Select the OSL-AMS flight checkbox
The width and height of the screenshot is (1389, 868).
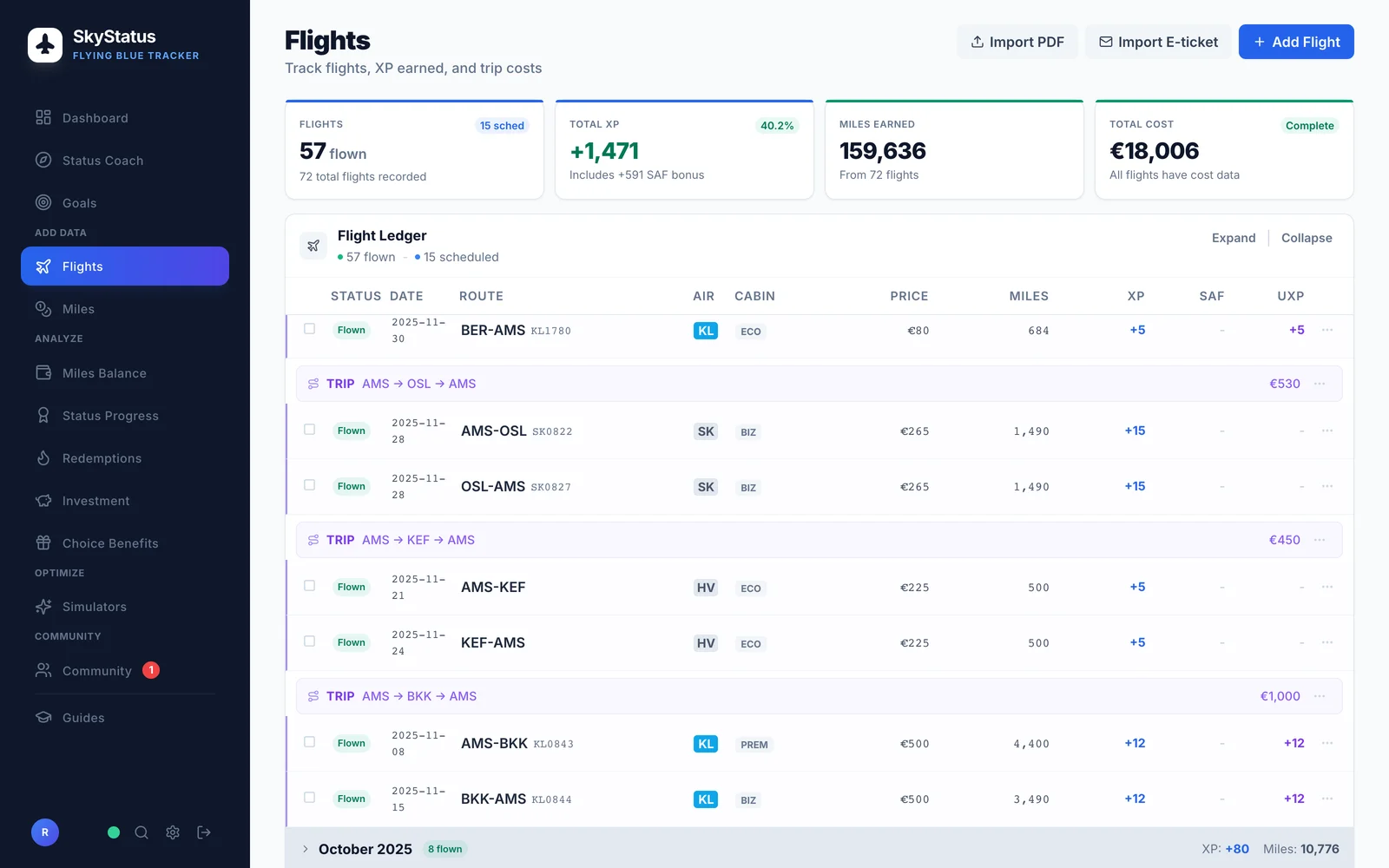(x=309, y=485)
